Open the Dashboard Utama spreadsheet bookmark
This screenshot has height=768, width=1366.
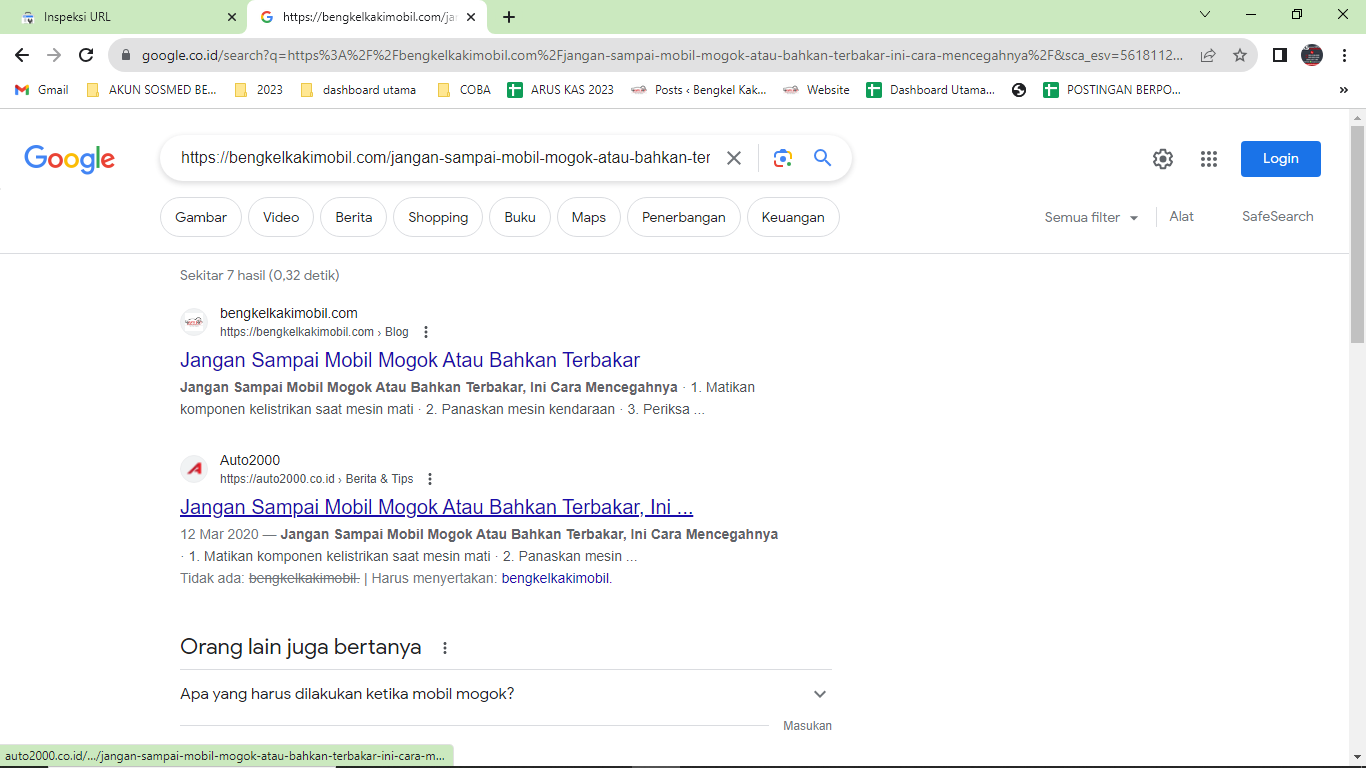click(931, 90)
